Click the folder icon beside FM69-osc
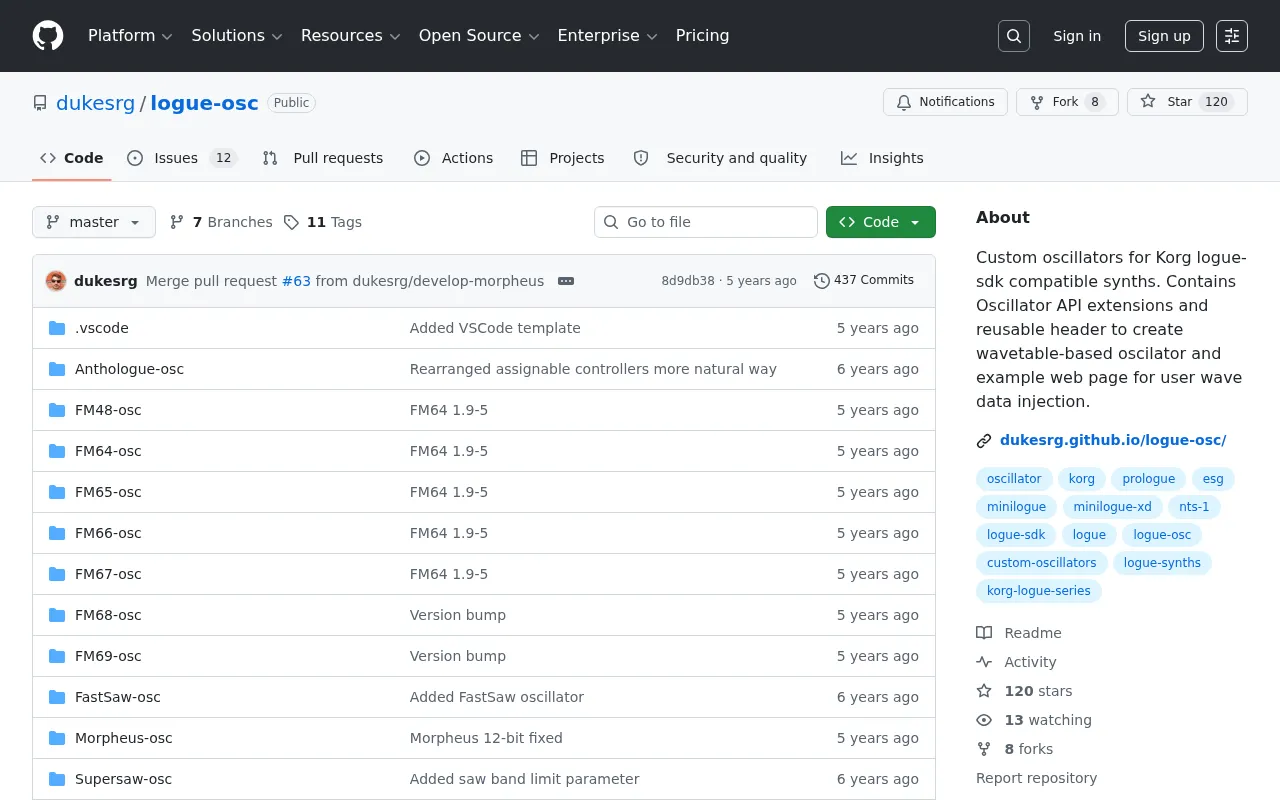Image resolution: width=1280 pixels, height=800 pixels. 57,656
